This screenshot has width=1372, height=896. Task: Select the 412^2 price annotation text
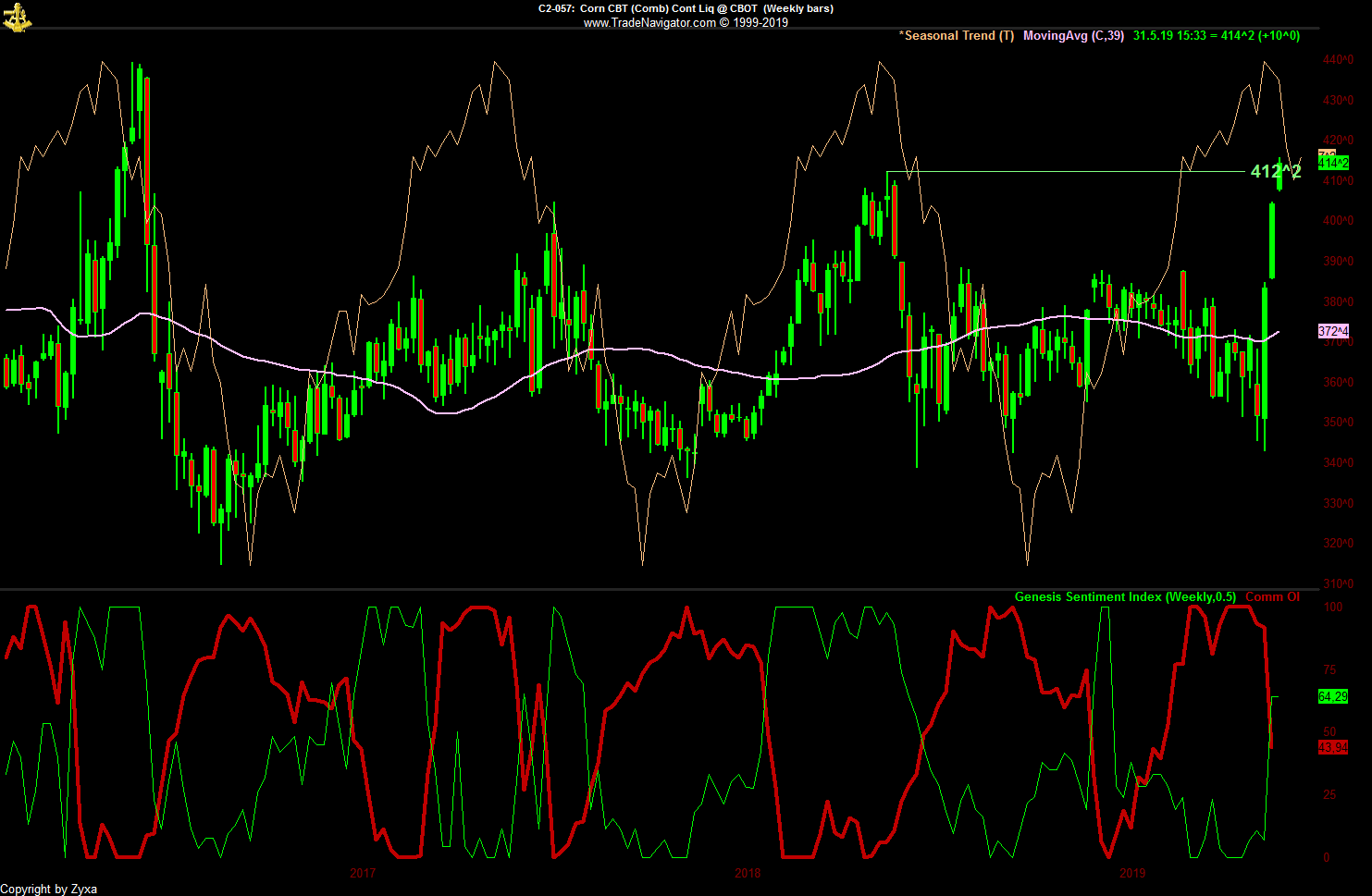(1275, 172)
